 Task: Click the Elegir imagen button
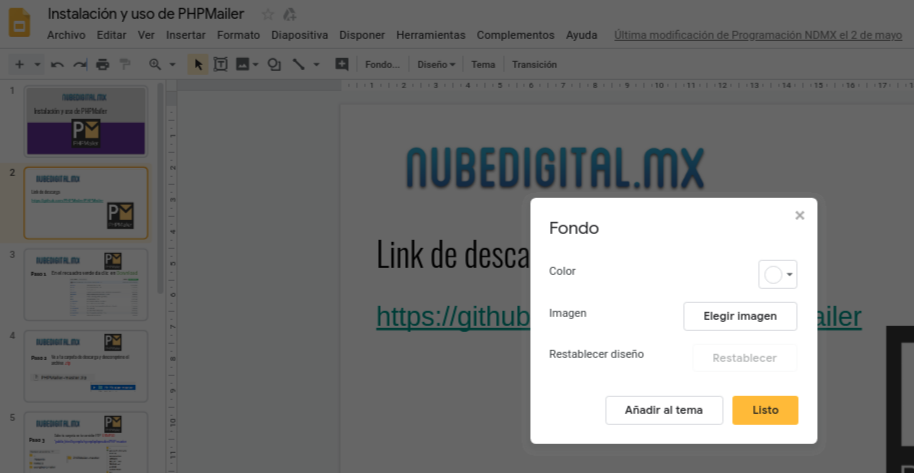(740, 316)
